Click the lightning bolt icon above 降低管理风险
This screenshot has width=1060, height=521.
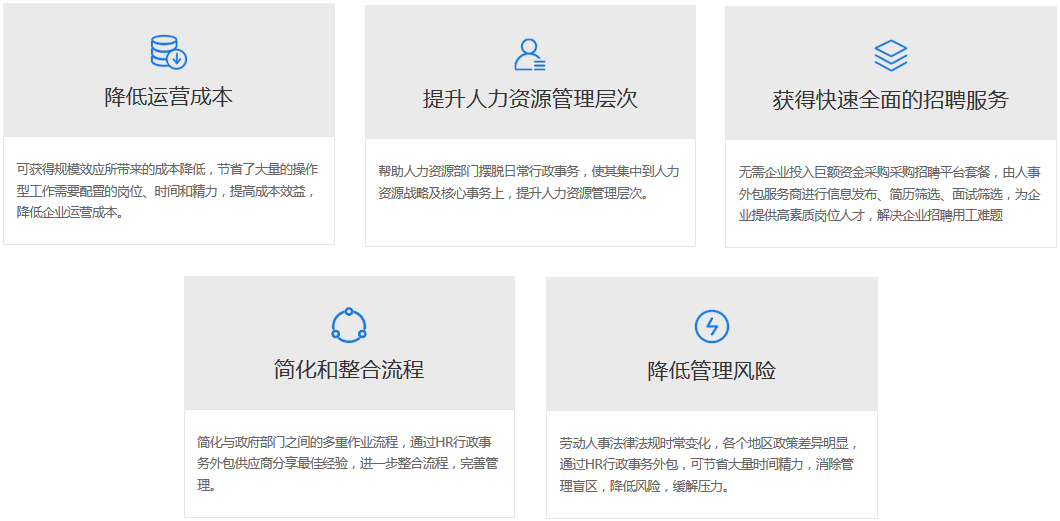[x=711, y=326]
